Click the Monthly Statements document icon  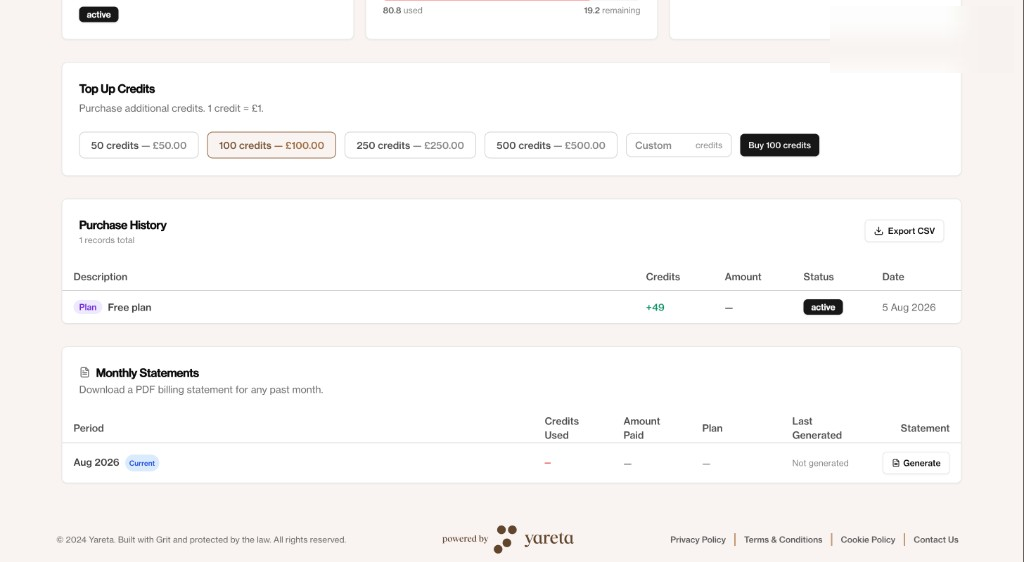click(x=84, y=372)
